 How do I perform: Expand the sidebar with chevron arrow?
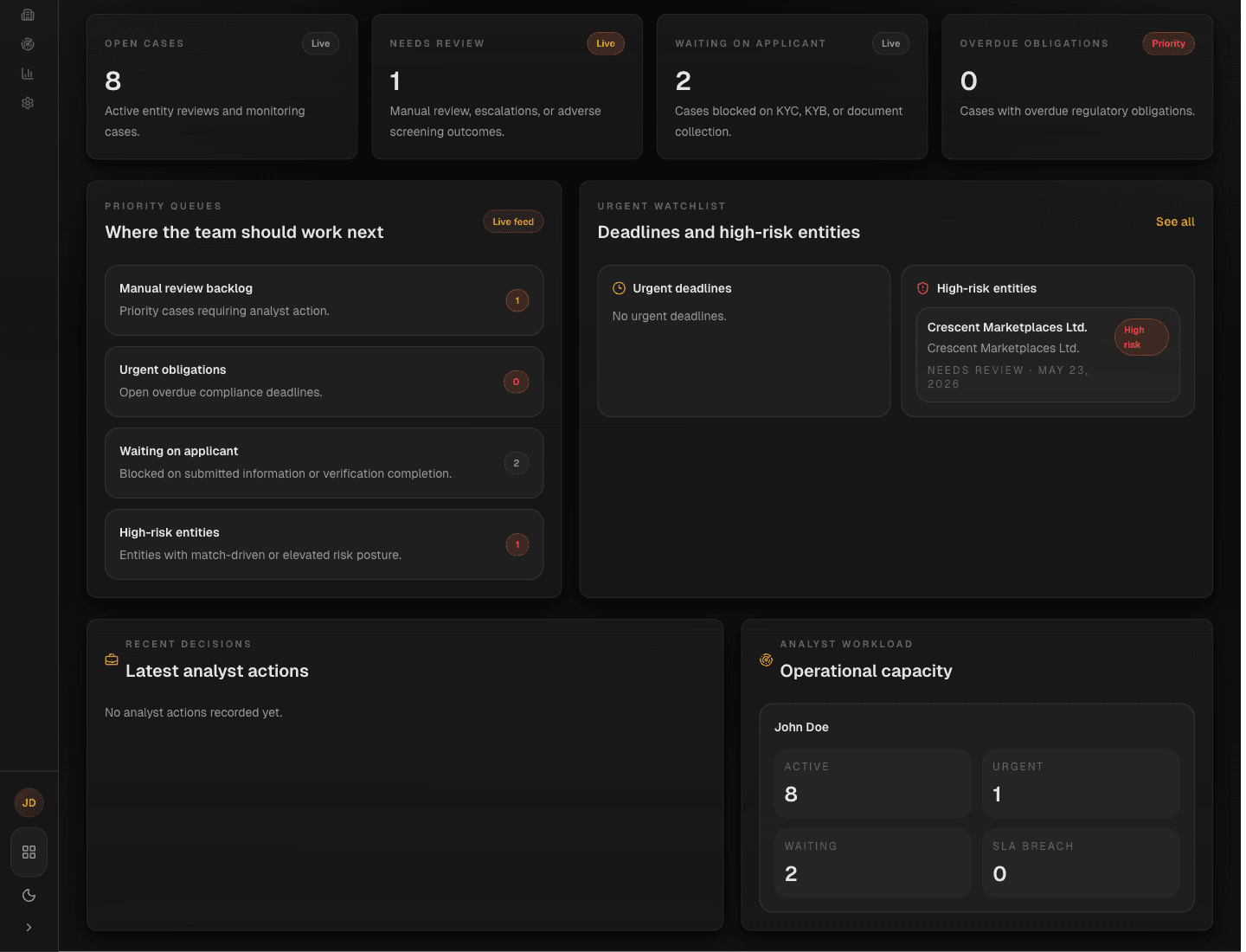[29, 927]
